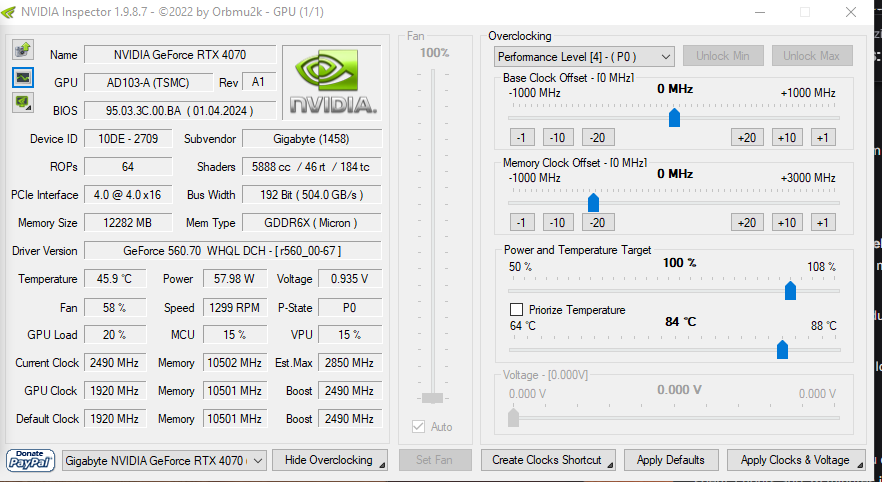
Task: Click the Set Fan button
Action: coord(434,460)
